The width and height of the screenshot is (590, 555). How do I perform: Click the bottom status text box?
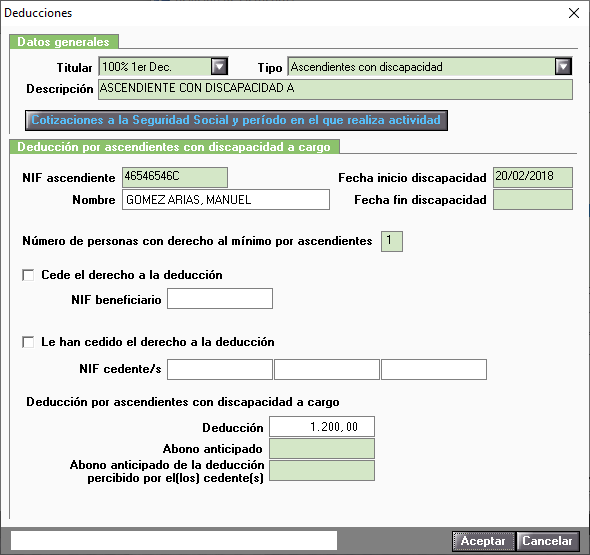click(174, 541)
